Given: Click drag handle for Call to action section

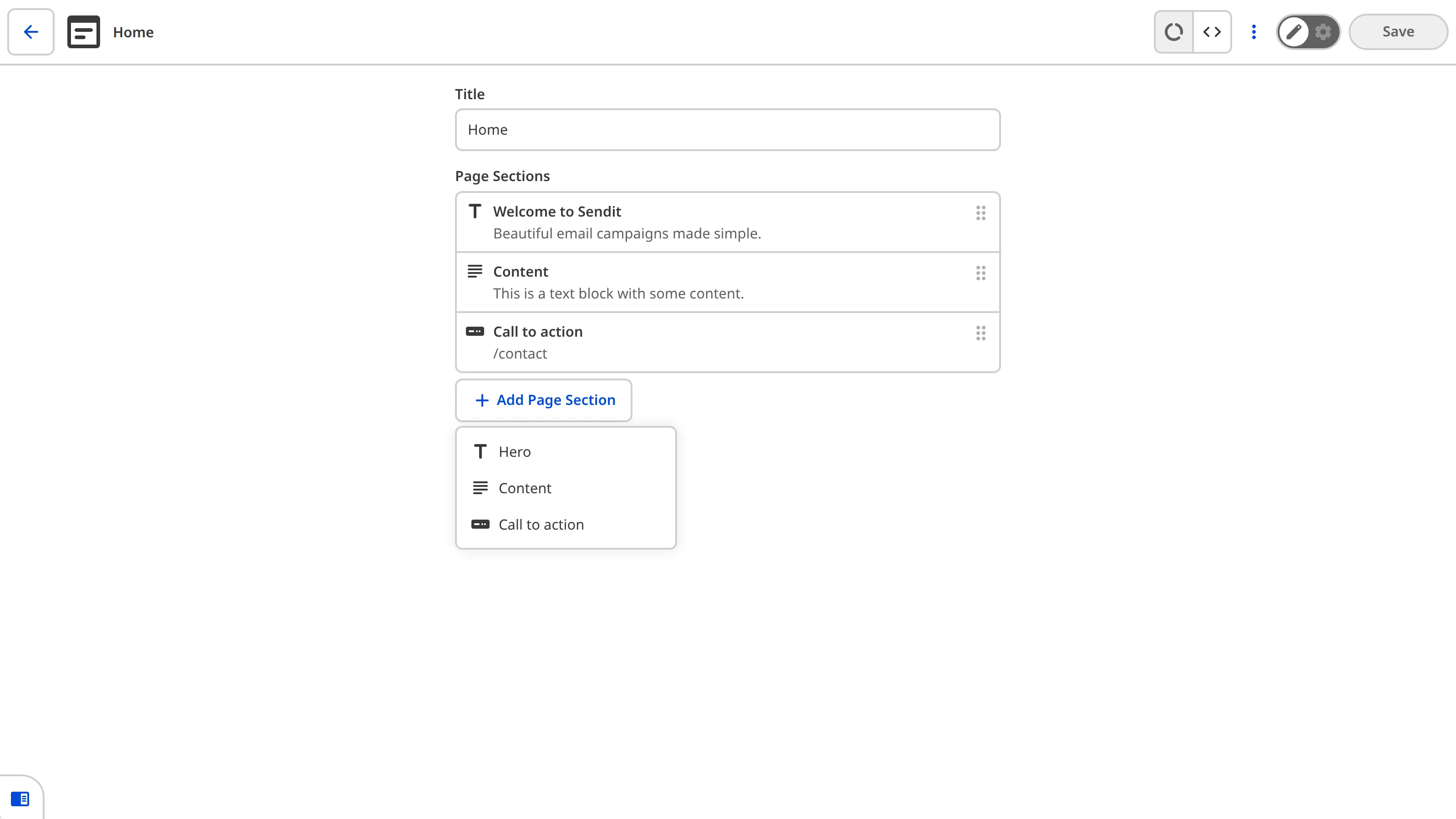Looking at the screenshot, I should click(981, 333).
